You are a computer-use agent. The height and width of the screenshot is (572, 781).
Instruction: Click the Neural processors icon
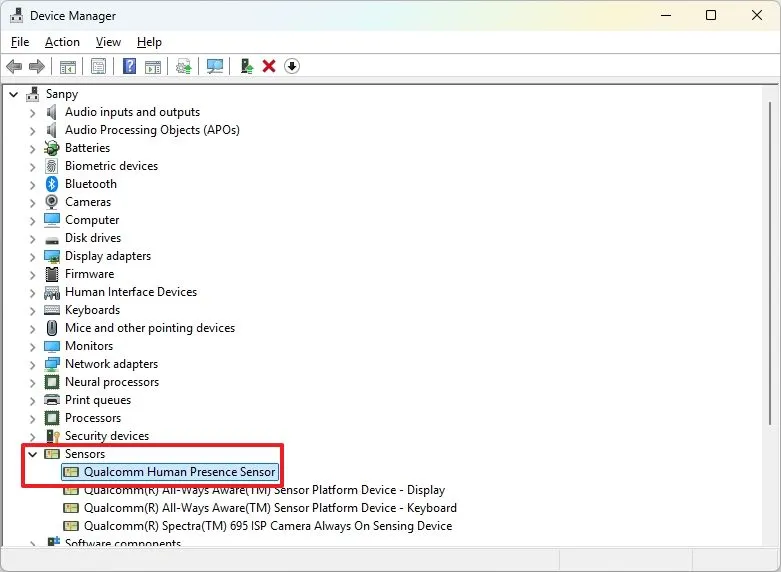pyautogui.click(x=52, y=382)
